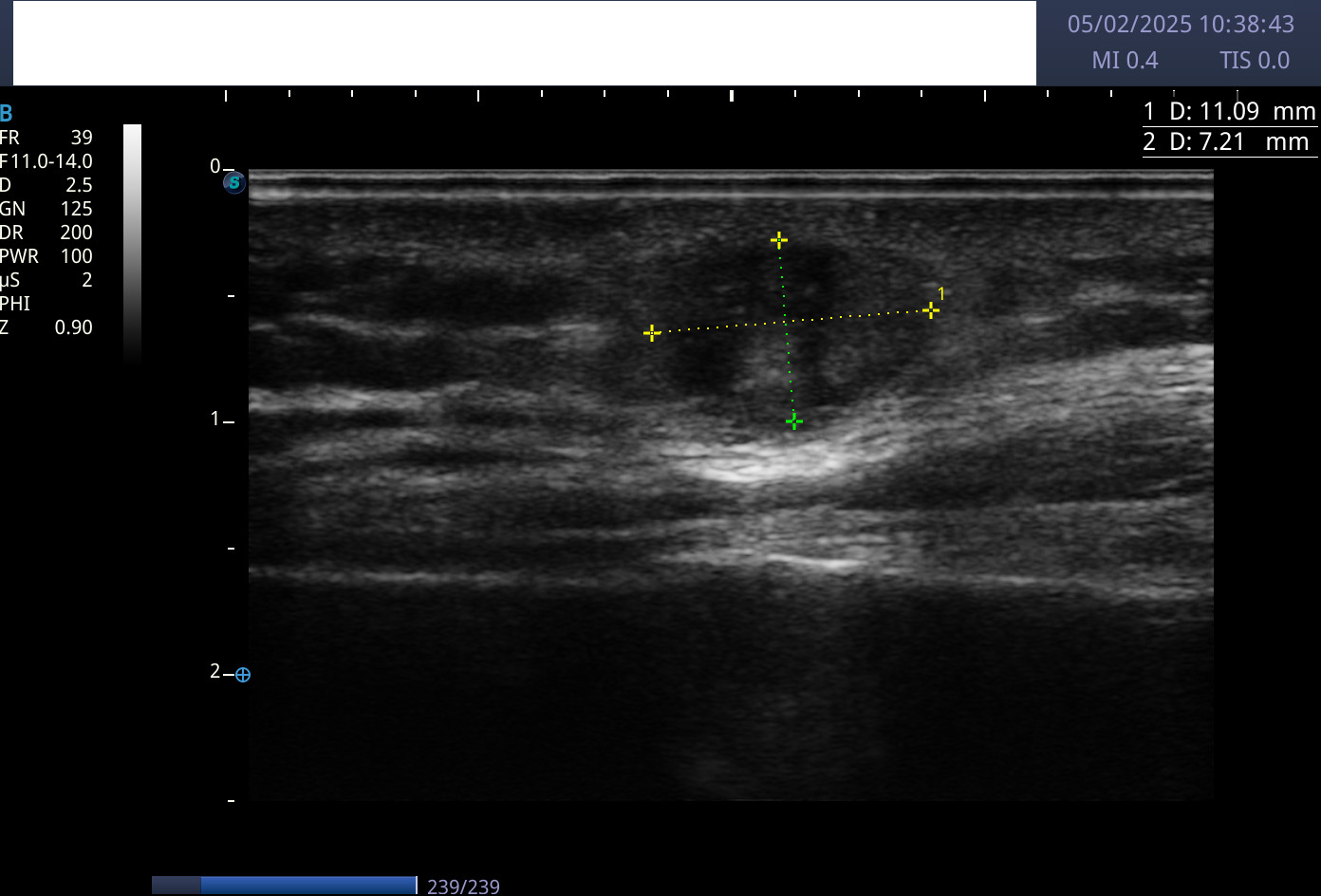1321x896 pixels.
Task: Select the yellow caliper cross at lesion top
Action: [778, 240]
